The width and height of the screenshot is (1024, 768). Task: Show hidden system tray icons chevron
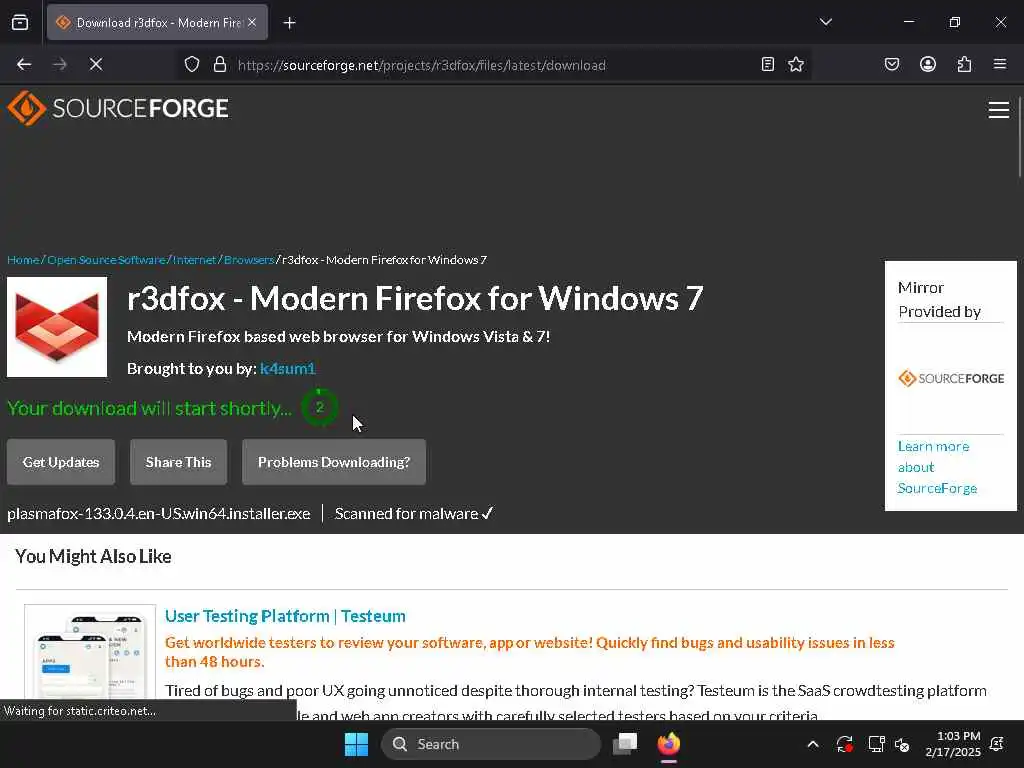(x=813, y=744)
